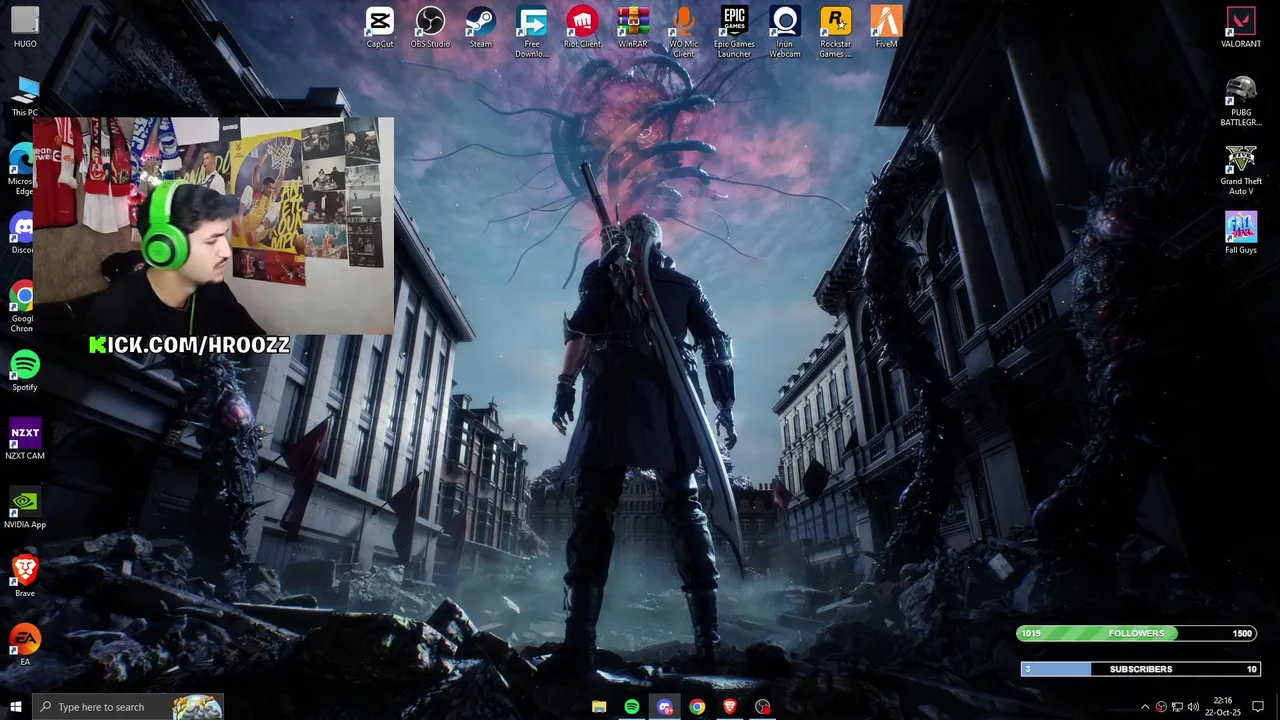Click the Type here to search box
1280x720 pixels.
coord(127,707)
